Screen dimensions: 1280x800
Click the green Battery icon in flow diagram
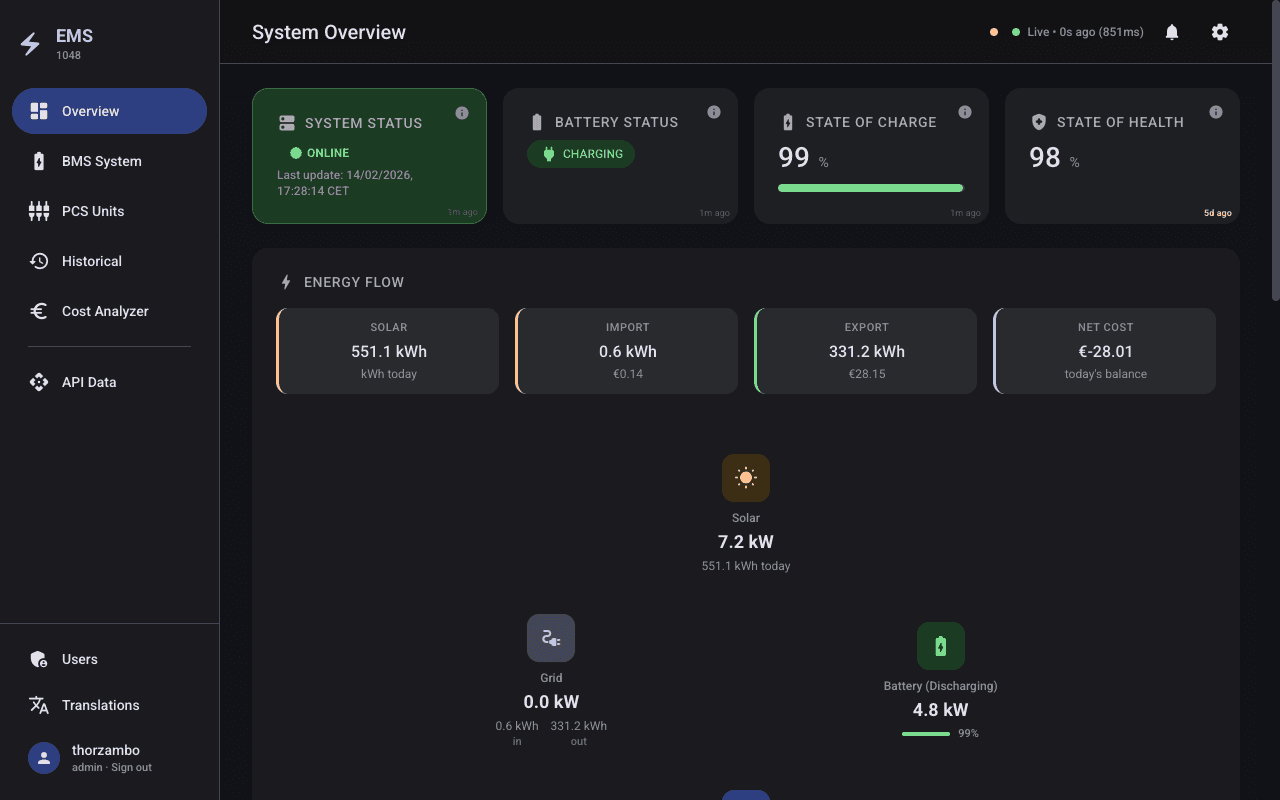click(941, 646)
